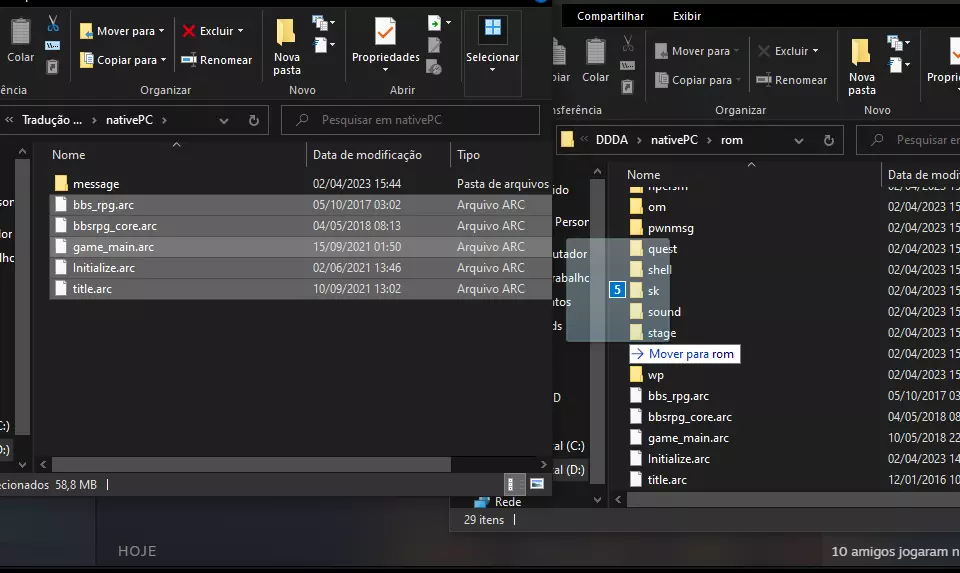Image resolution: width=960 pixels, height=573 pixels.
Task: Select bbs_rpg.arc in nativePC window
Action: (300, 205)
